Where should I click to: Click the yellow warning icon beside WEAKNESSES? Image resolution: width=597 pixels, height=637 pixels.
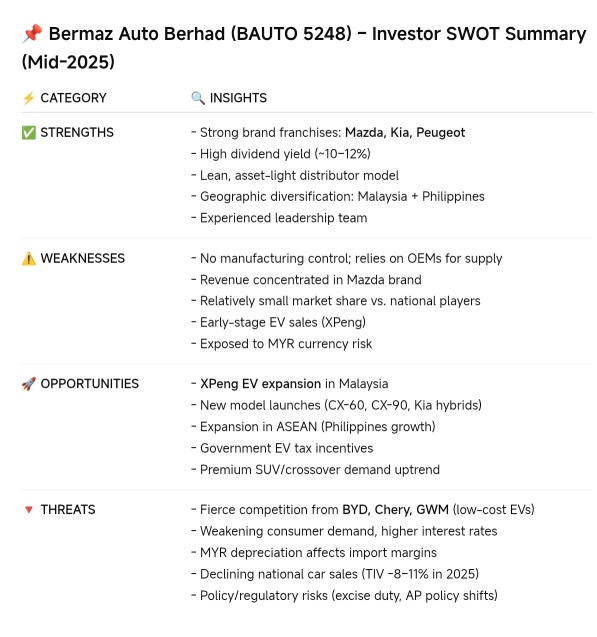tap(28, 258)
